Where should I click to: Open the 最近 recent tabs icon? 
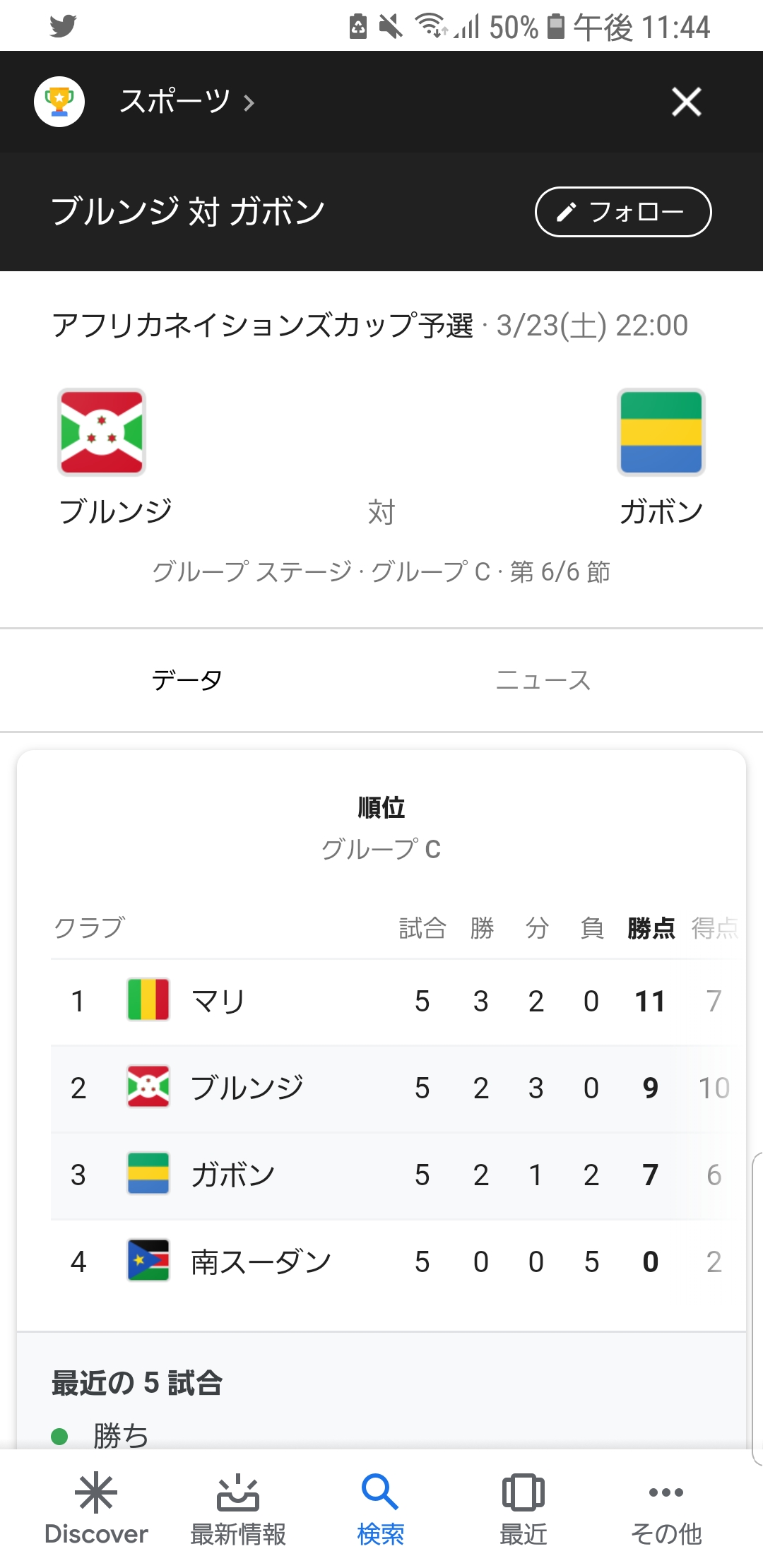[x=523, y=1493]
